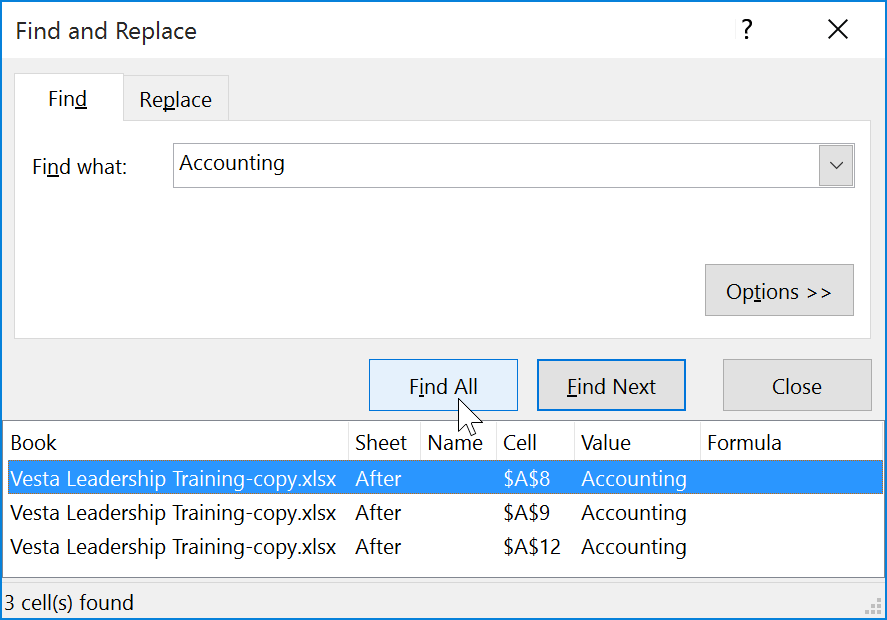Screen dimensions: 887x620
Task: Click the Cell column header
Action: [522, 442]
